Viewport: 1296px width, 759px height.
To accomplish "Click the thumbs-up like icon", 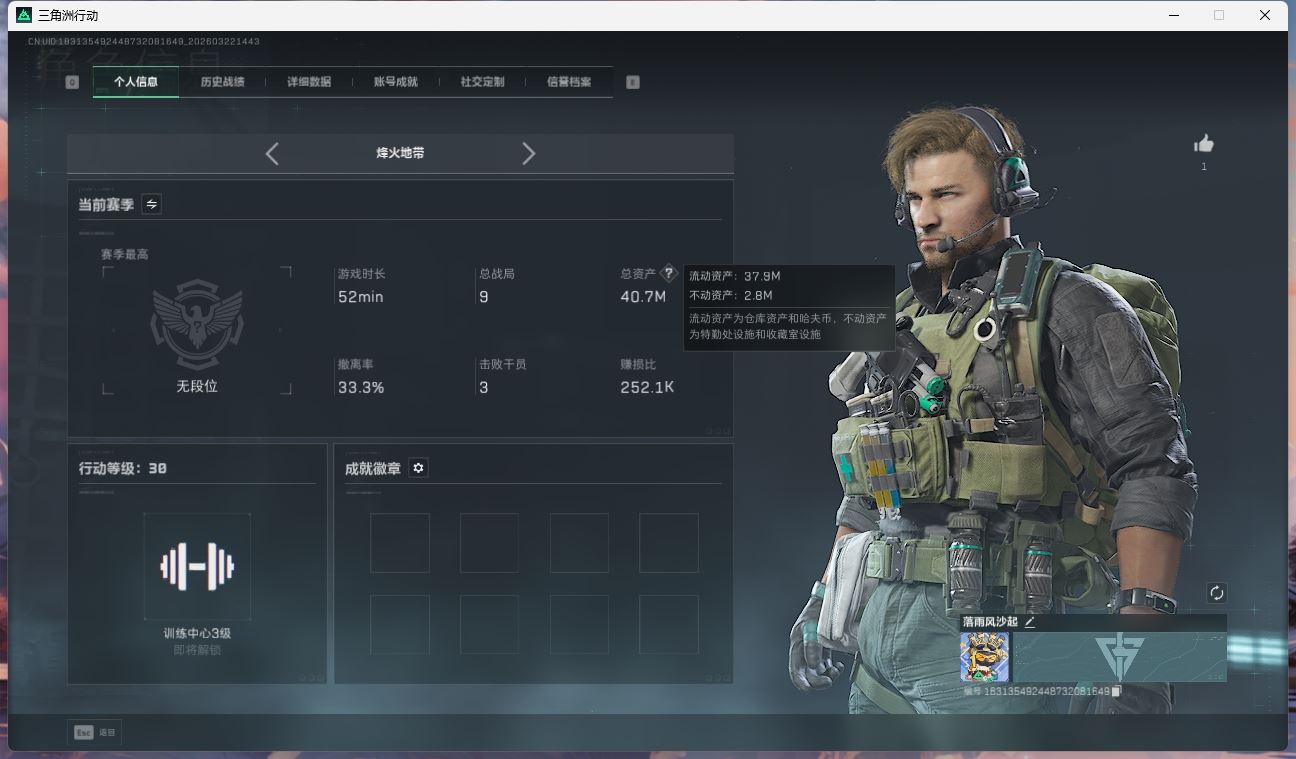I will (1204, 144).
